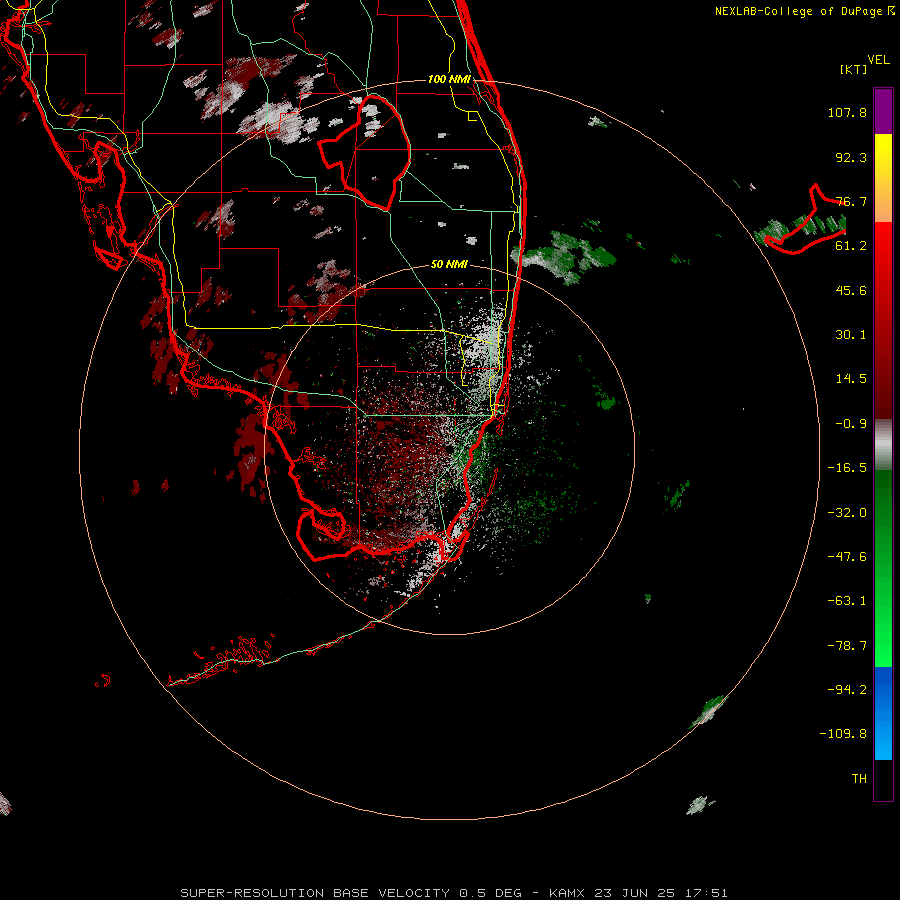Click the gray near-zero segment of the color bar
Image resolution: width=900 pixels, height=900 pixels.
(x=883, y=445)
